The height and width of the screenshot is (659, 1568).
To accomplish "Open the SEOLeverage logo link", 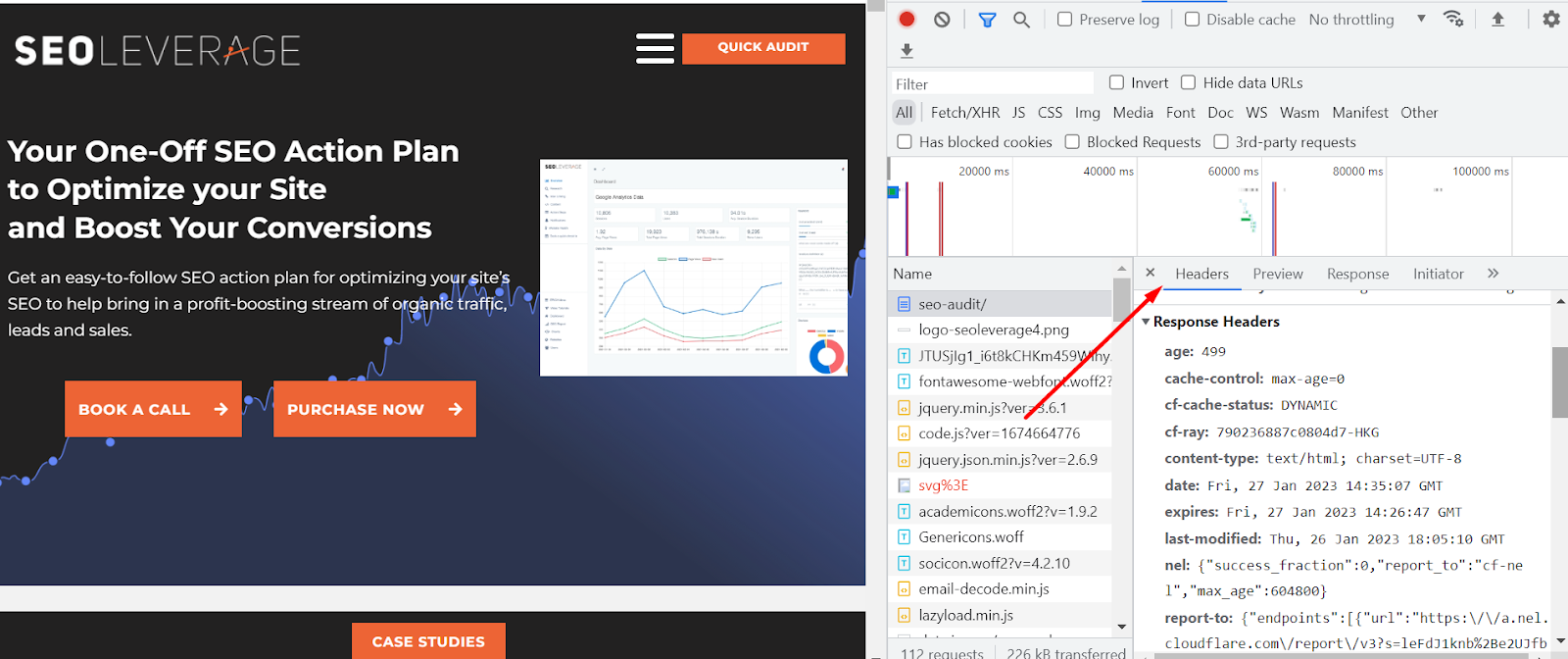I will (158, 51).
